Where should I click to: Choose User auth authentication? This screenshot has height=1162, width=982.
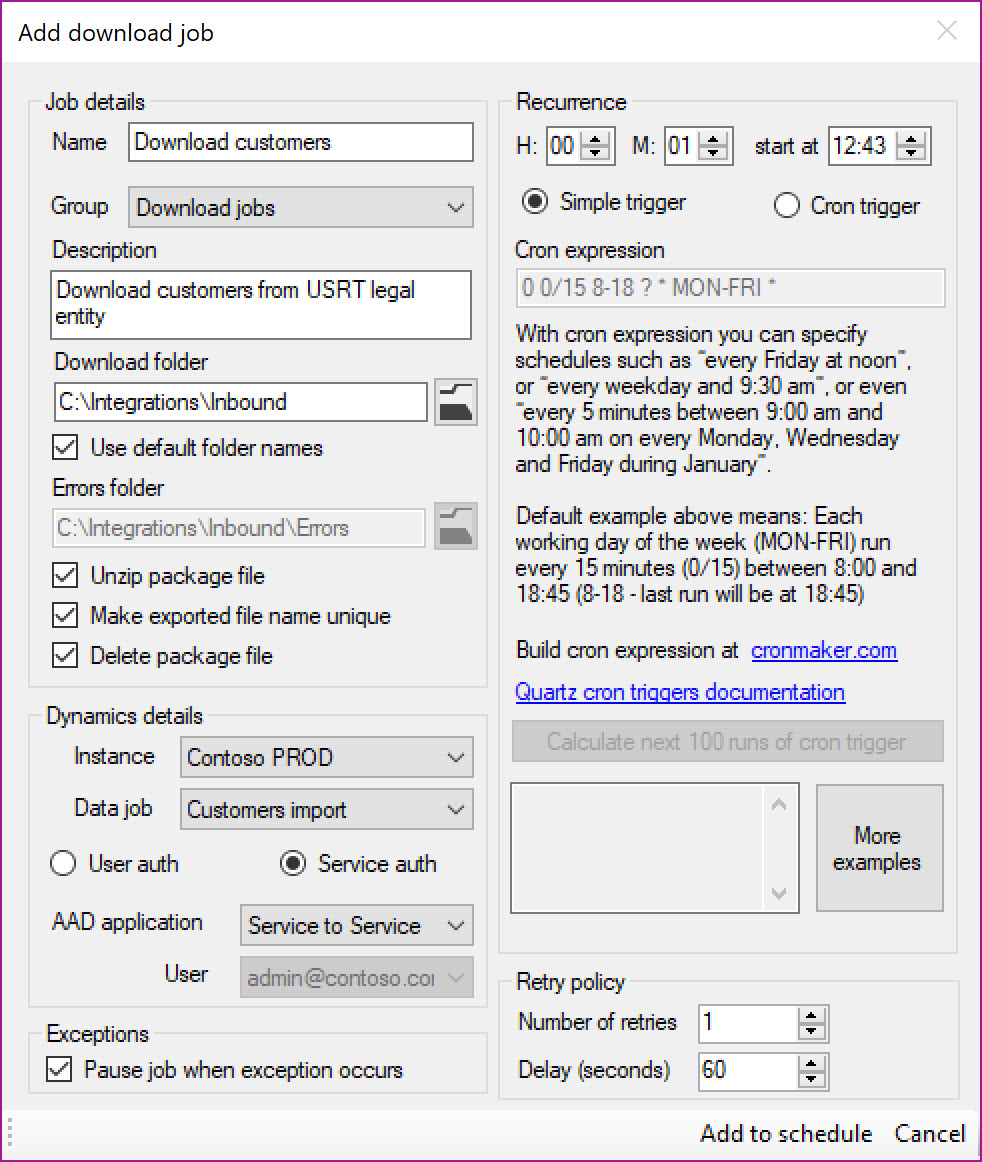(x=64, y=864)
